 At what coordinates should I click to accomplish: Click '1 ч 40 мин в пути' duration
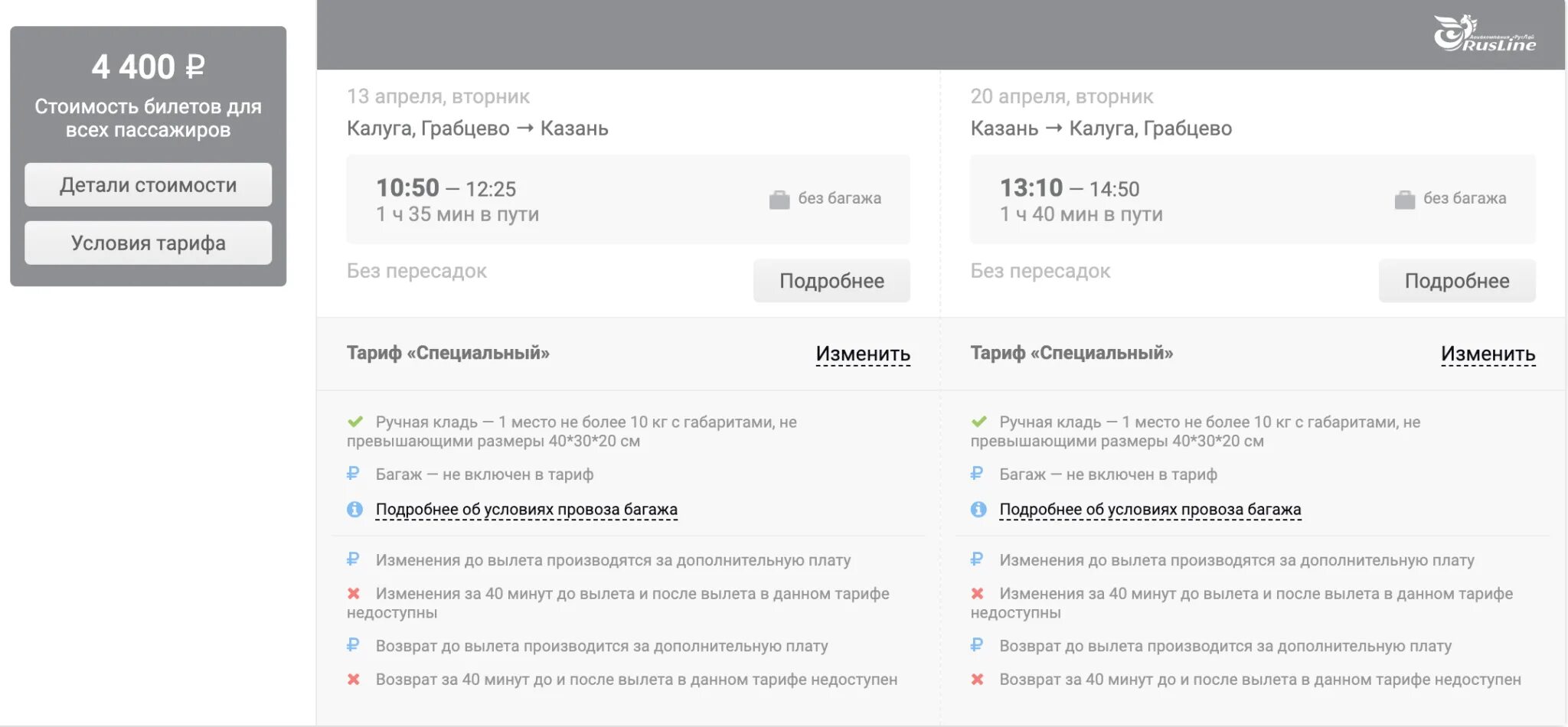click(1081, 215)
